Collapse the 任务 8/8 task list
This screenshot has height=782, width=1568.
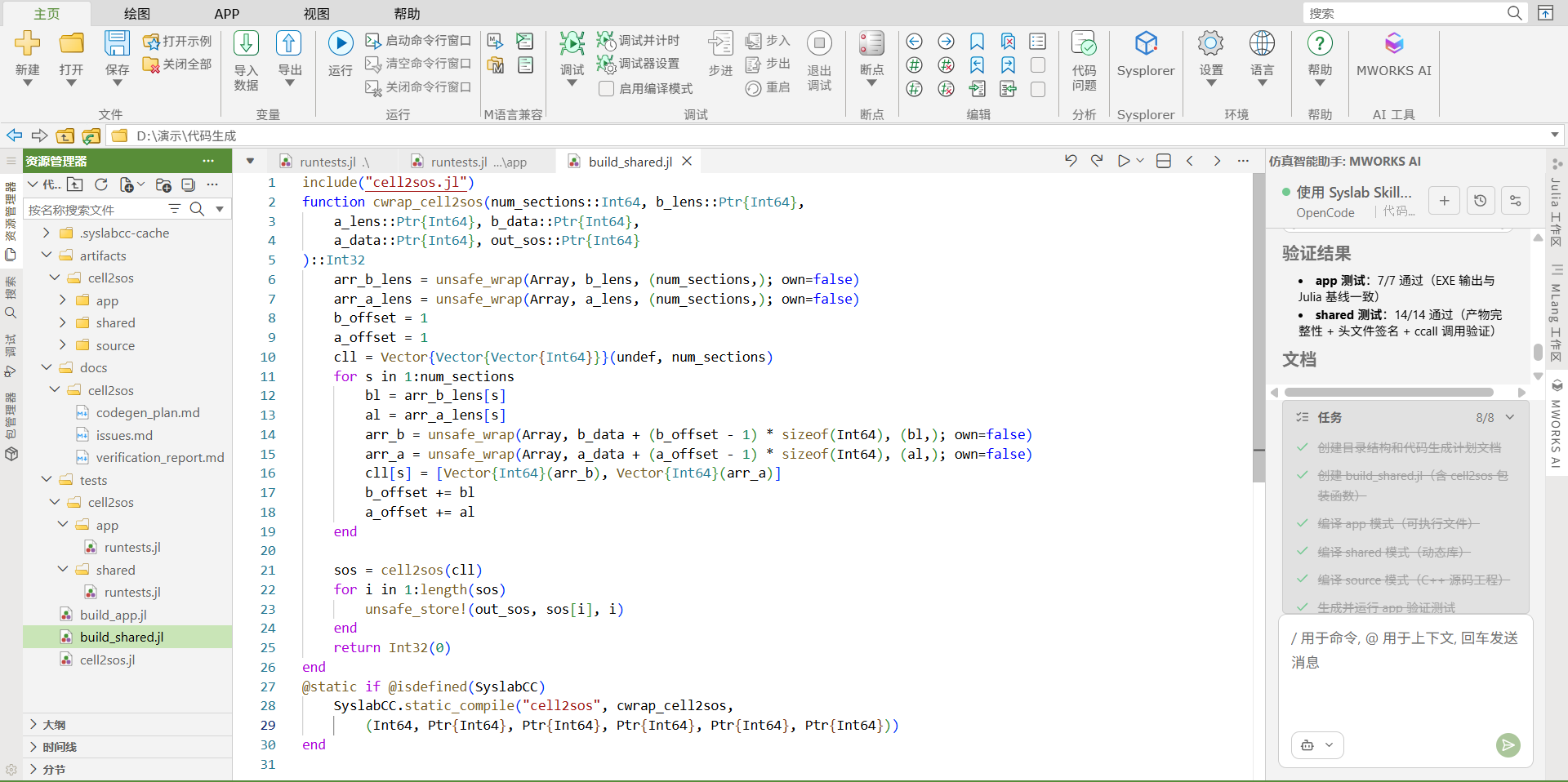point(1510,417)
